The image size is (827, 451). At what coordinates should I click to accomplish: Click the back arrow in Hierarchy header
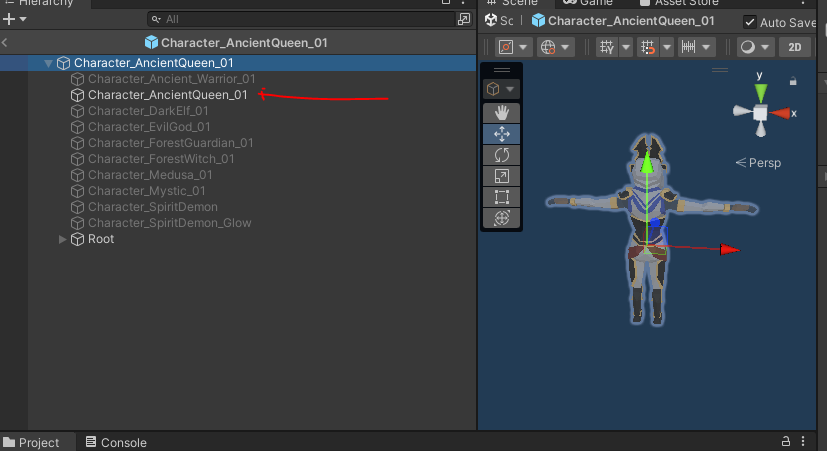[6, 43]
